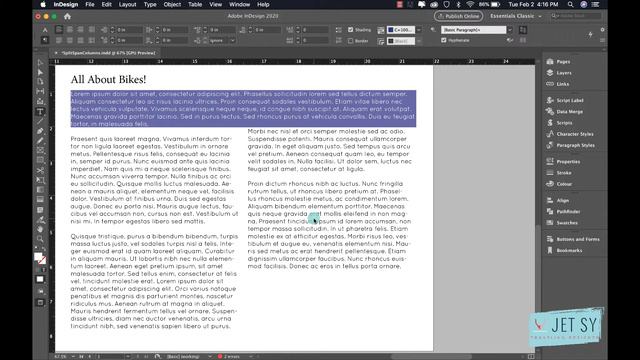The height and width of the screenshot is (360, 640).
Task: Click the Adobe Stock search field
Action: click(576, 16)
